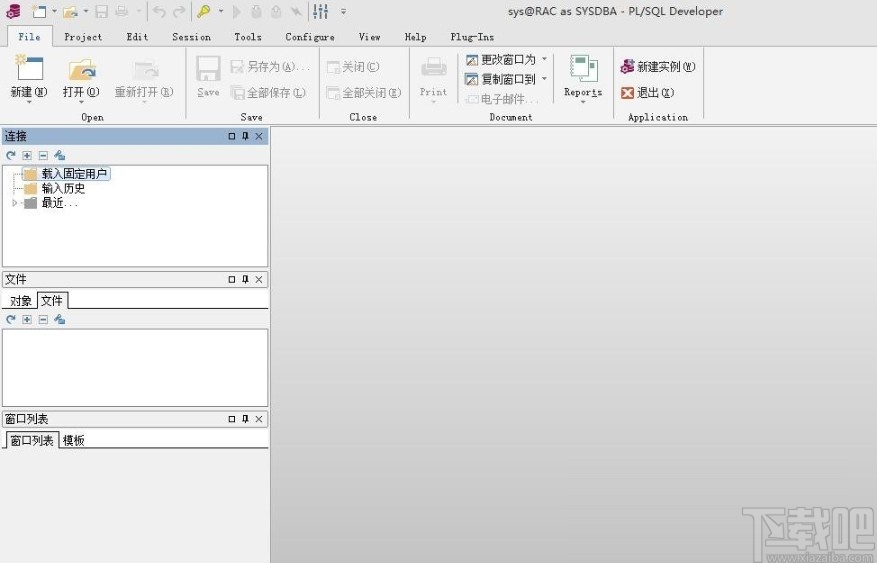The height and width of the screenshot is (563, 877).
Task: Click the 退出 exit button
Action: coord(647,93)
